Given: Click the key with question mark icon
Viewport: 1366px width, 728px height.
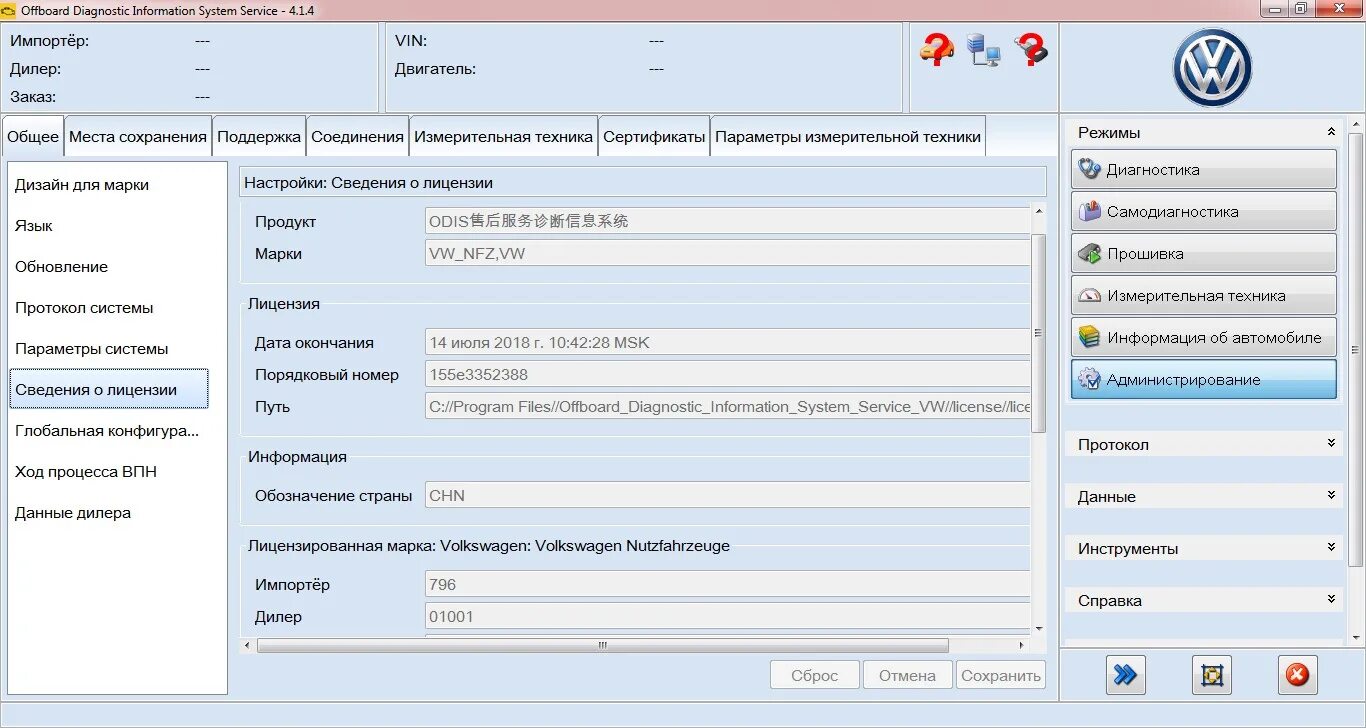Looking at the screenshot, I should coord(1032,48).
